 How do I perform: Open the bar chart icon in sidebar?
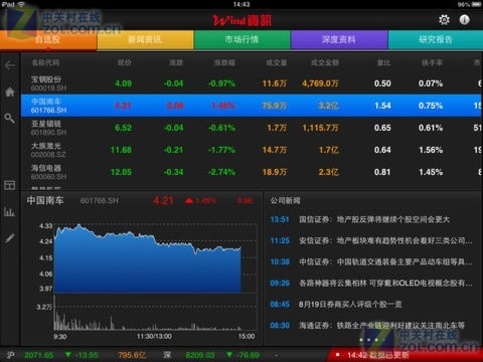10,212
